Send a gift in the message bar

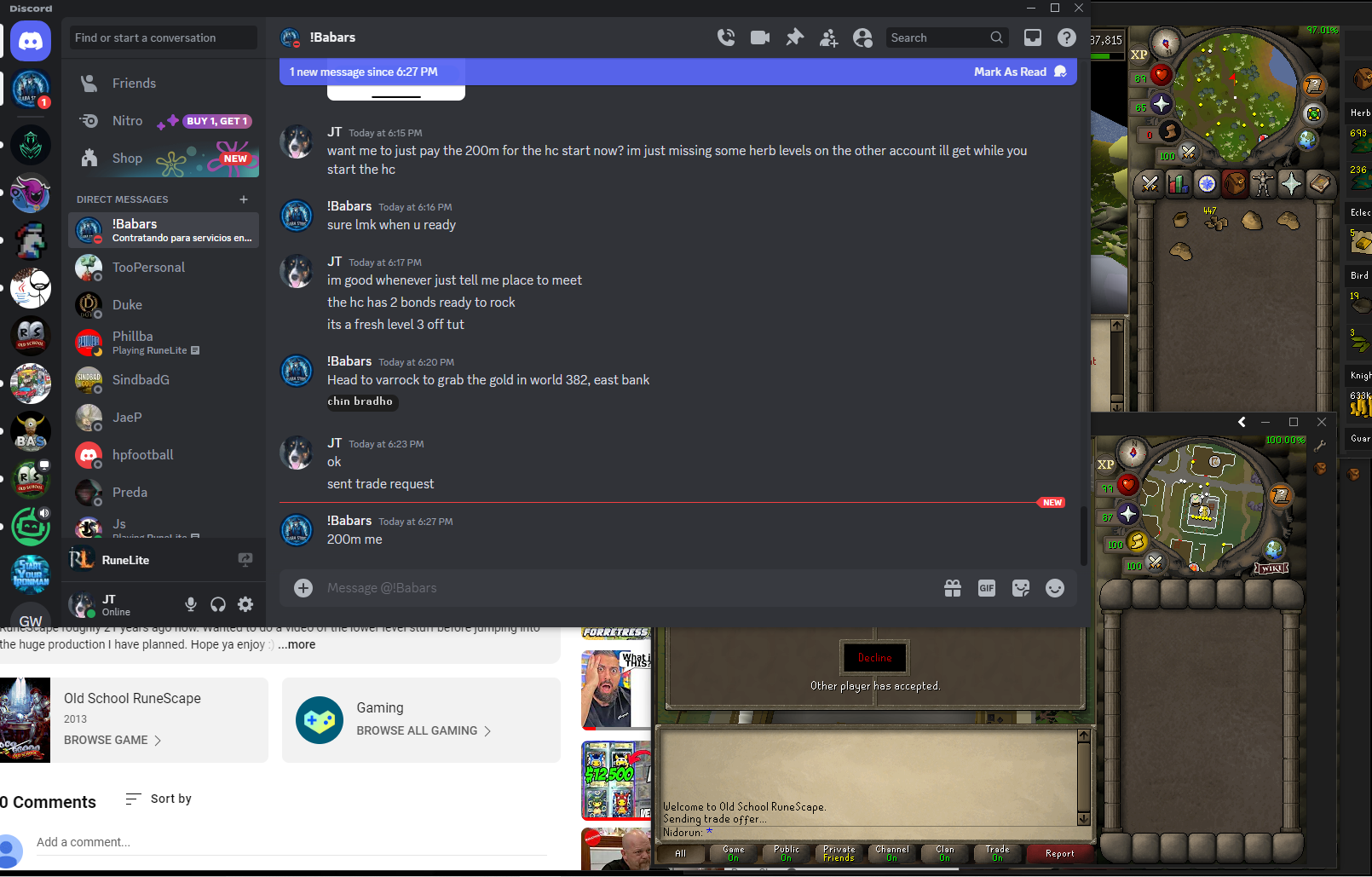coord(953,588)
